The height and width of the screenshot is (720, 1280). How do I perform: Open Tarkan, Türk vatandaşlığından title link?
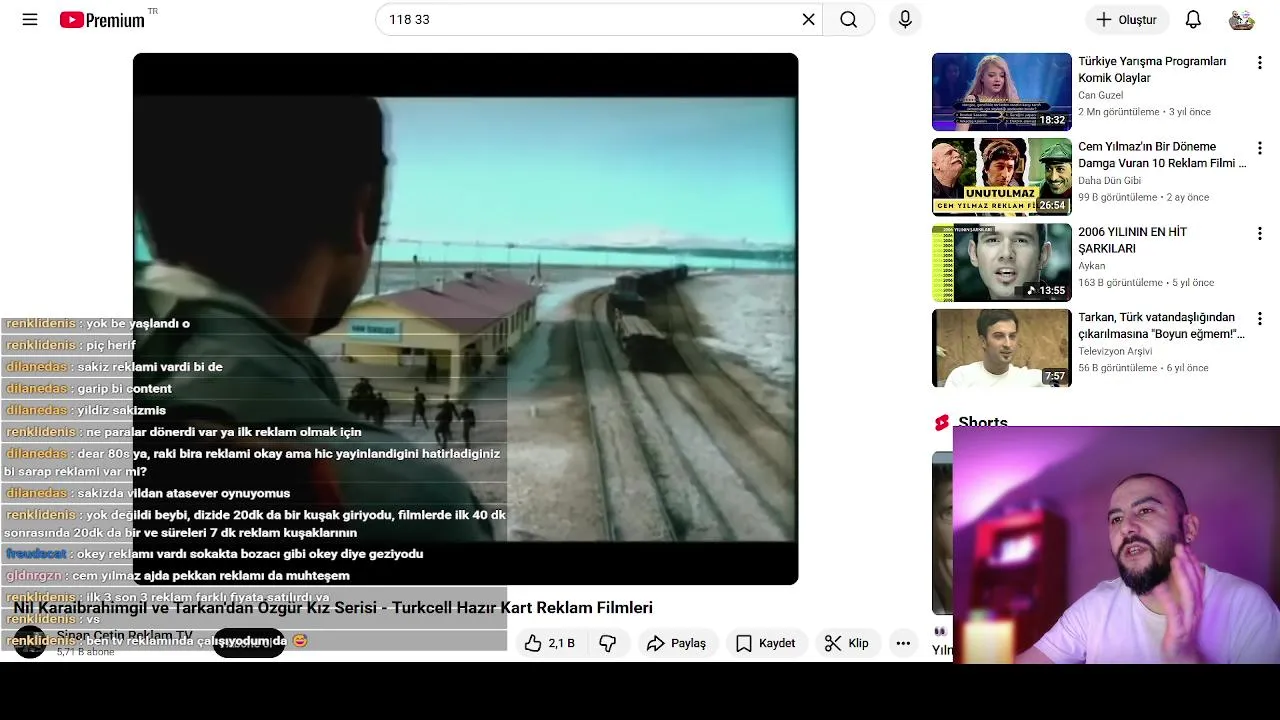[x=1161, y=325]
